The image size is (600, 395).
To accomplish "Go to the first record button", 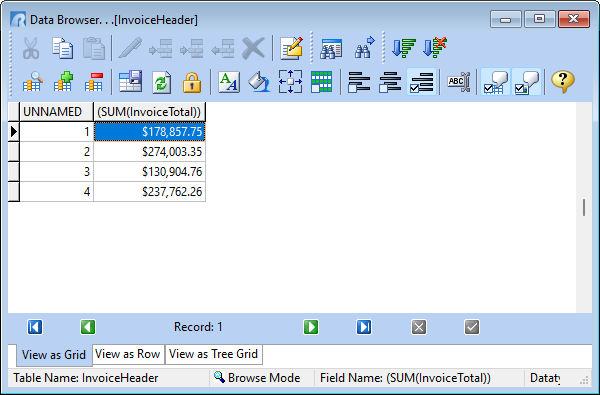I will pos(35,327).
